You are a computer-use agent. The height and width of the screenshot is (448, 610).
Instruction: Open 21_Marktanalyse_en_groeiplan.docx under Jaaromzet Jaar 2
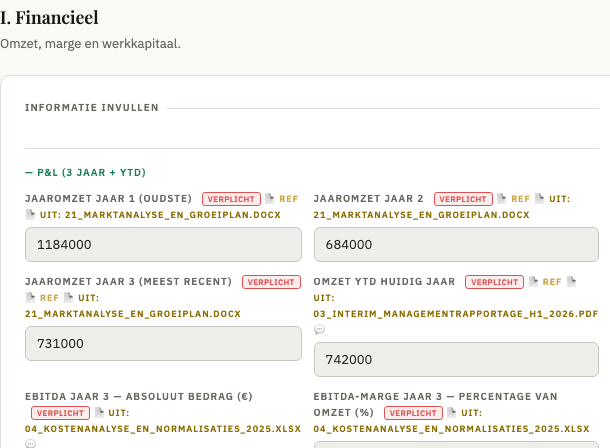coord(421,215)
